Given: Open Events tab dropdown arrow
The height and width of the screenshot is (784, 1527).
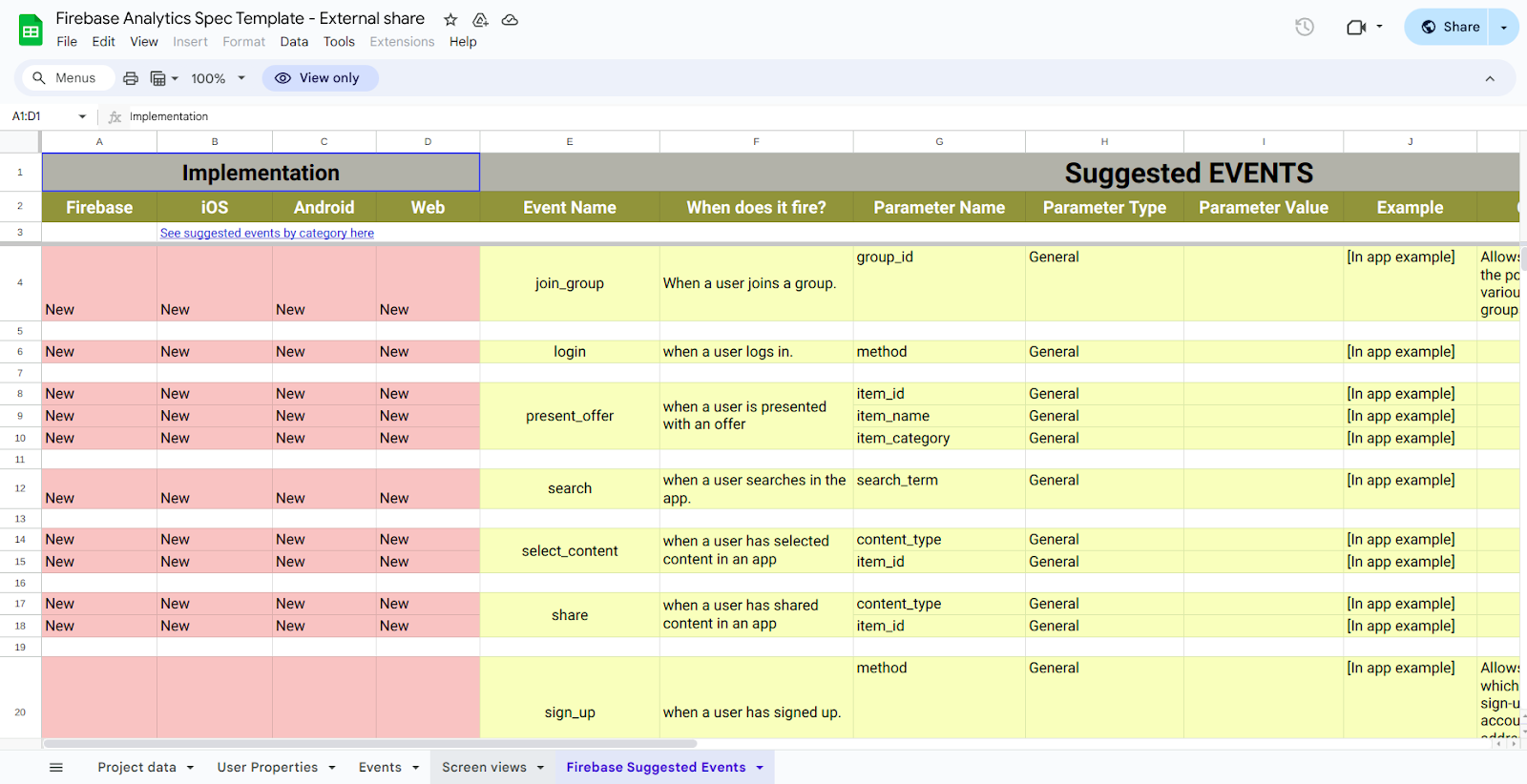Looking at the screenshot, I should (x=415, y=768).
